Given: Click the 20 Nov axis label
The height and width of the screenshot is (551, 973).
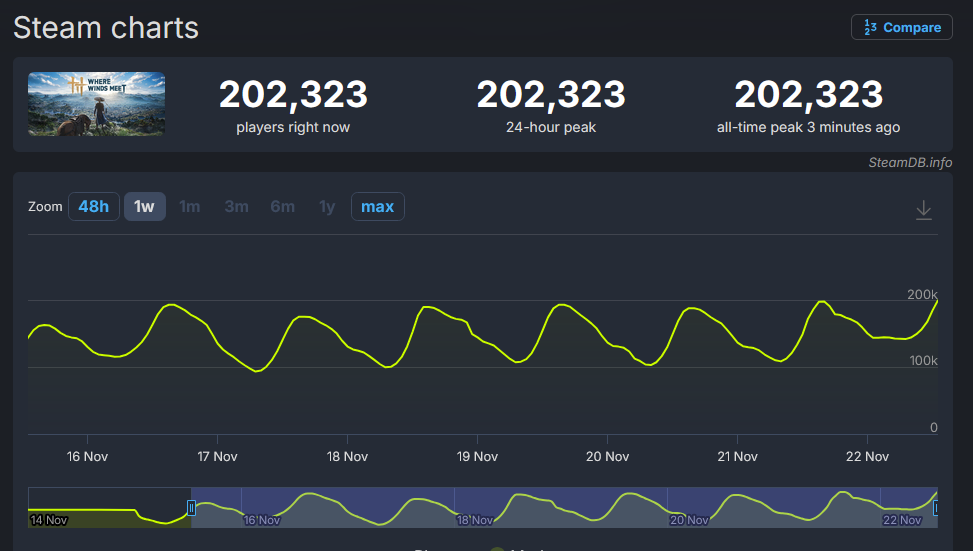Looking at the screenshot, I should click(608, 457).
